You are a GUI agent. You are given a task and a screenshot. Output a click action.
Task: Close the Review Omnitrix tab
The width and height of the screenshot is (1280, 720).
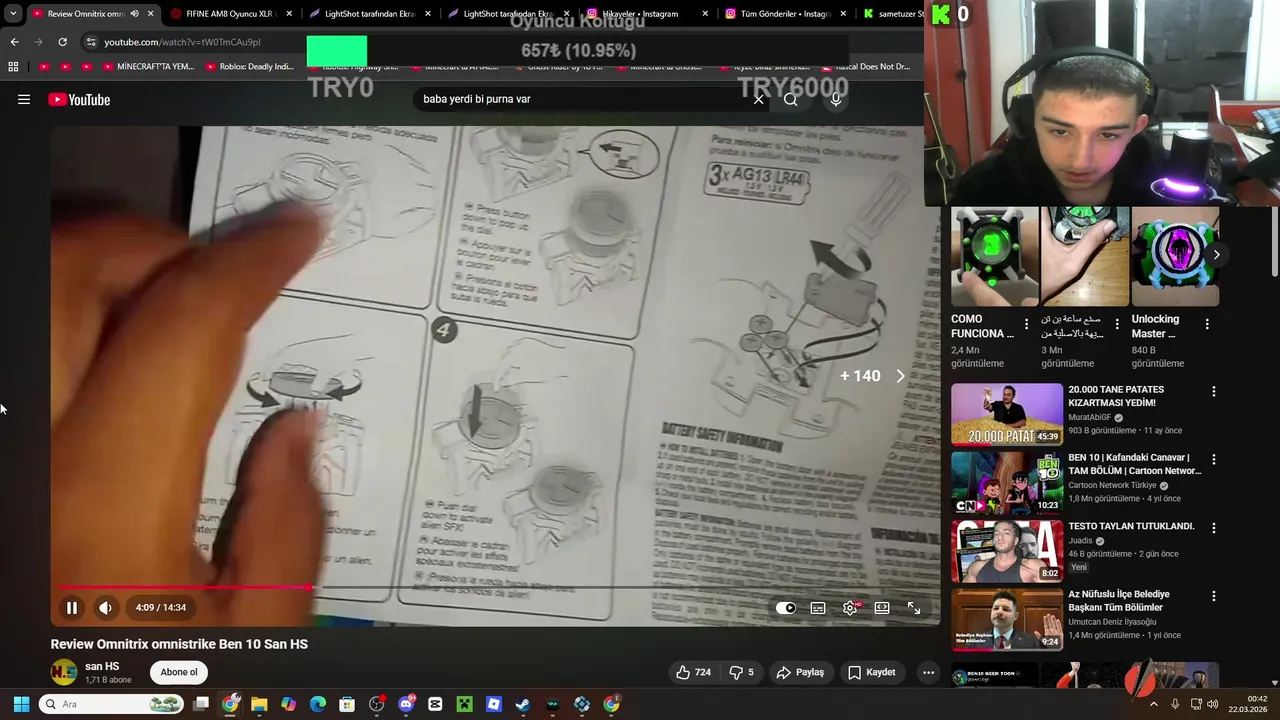(151, 14)
